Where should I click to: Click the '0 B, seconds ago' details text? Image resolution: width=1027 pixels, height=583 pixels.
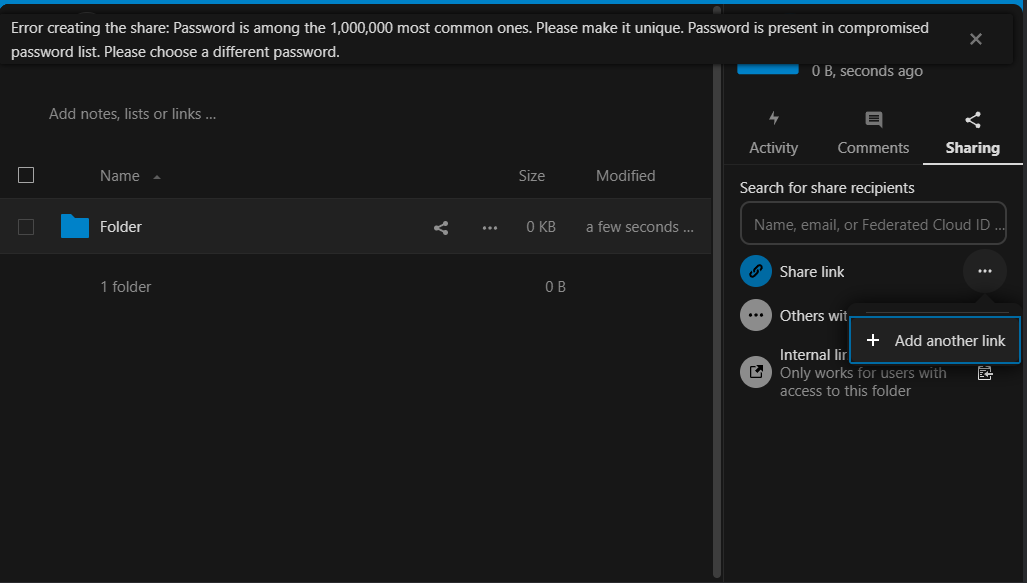coord(867,71)
